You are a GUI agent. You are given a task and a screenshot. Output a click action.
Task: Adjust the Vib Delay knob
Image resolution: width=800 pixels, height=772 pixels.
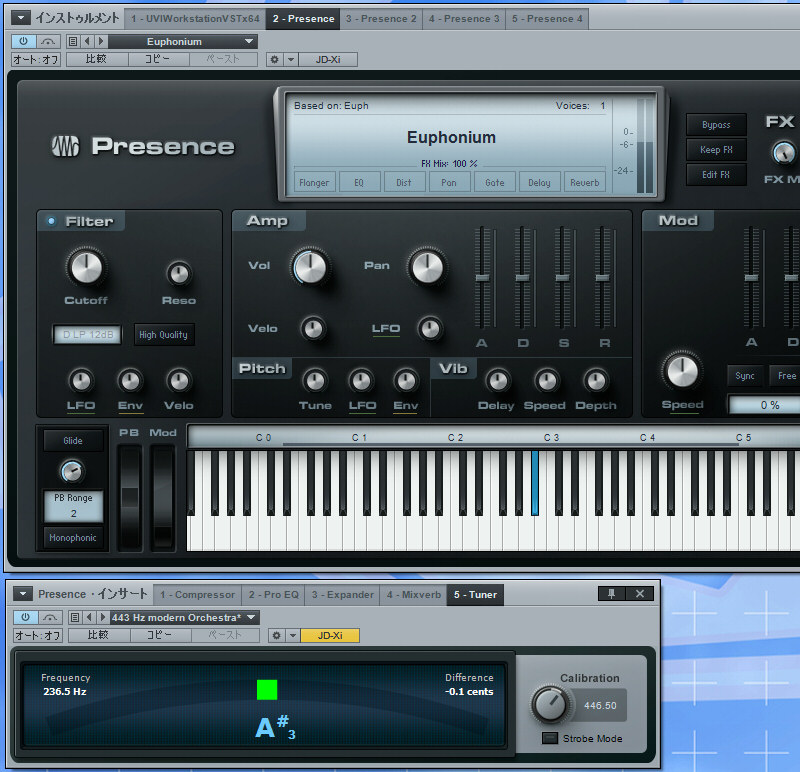tap(498, 381)
